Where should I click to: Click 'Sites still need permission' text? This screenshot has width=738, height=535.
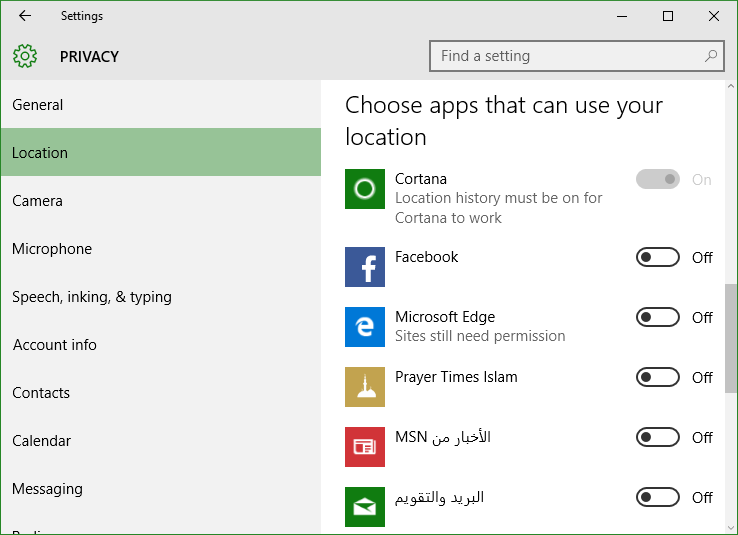tap(480, 336)
